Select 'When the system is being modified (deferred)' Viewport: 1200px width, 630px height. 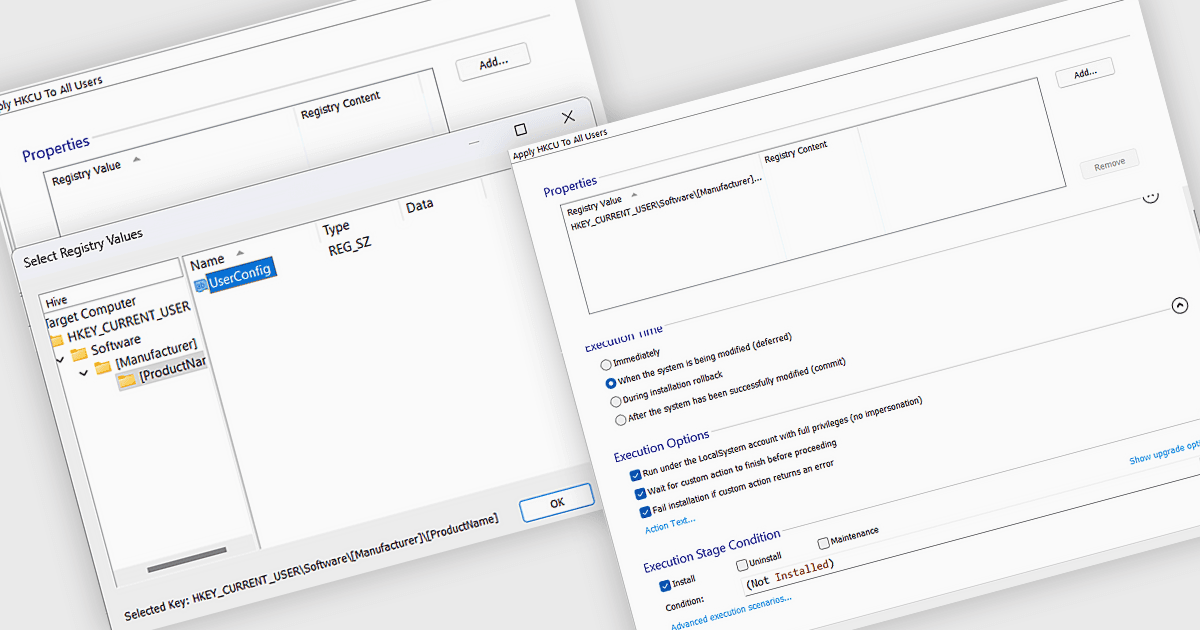(610, 383)
